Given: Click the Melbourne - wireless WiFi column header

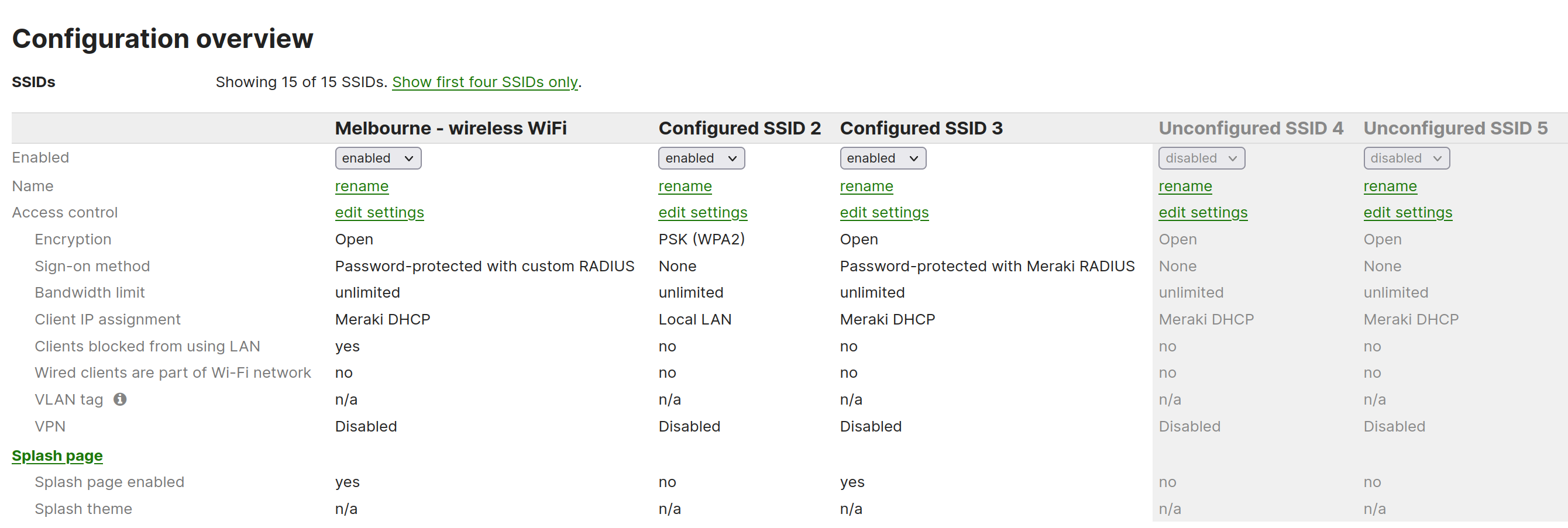Looking at the screenshot, I should pos(451,129).
